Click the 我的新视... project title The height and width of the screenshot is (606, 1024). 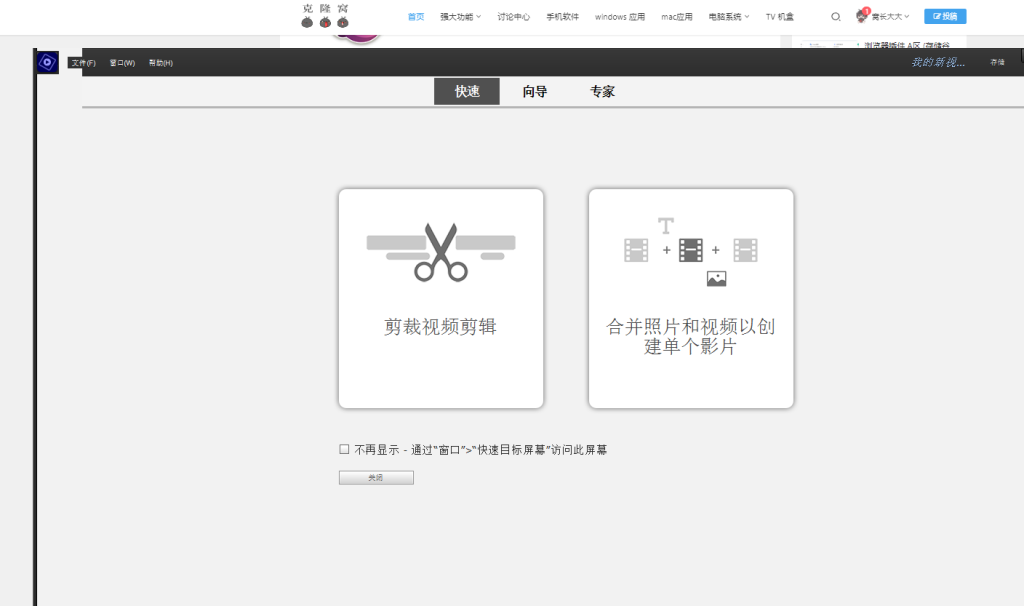pos(938,62)
